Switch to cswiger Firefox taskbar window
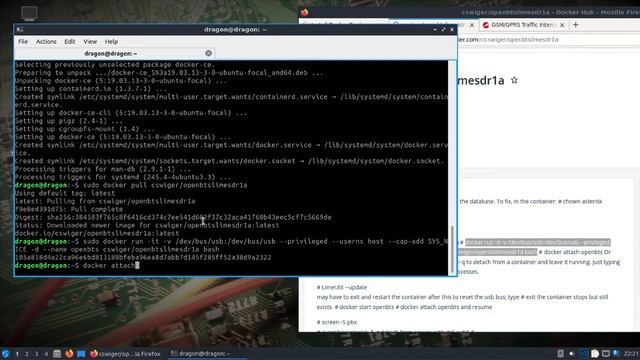The height and width of the screenshot is (360, 640). coord(126,353)
